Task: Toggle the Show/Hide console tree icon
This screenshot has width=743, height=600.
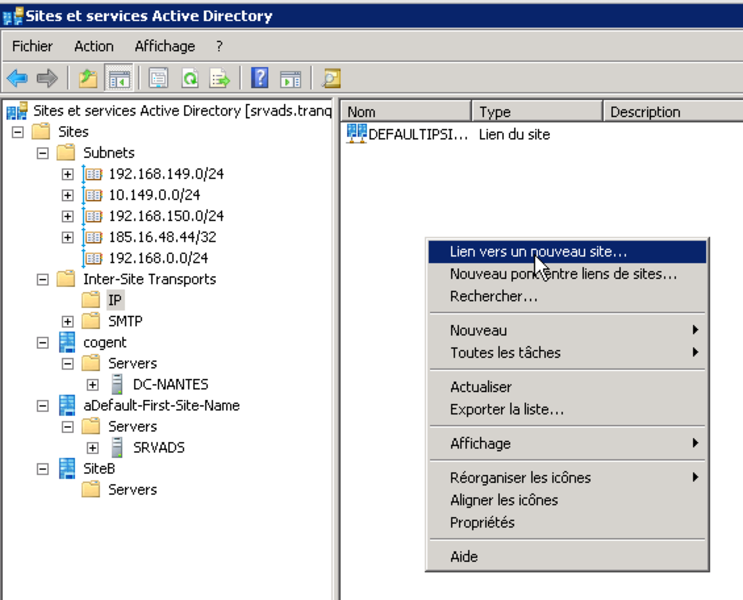Action: tap(119, 78)
